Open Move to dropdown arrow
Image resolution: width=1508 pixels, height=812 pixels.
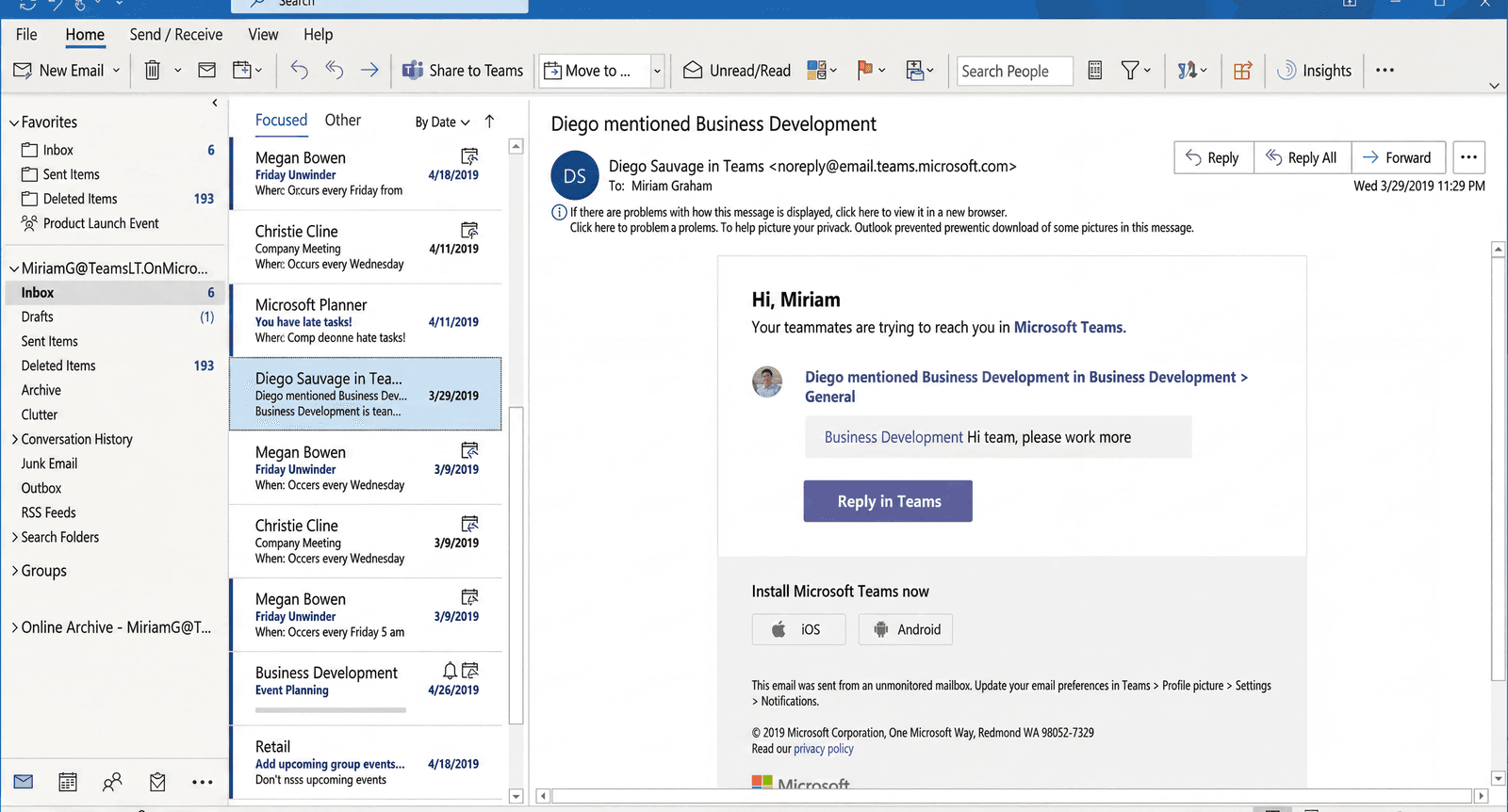click(657, 71)
